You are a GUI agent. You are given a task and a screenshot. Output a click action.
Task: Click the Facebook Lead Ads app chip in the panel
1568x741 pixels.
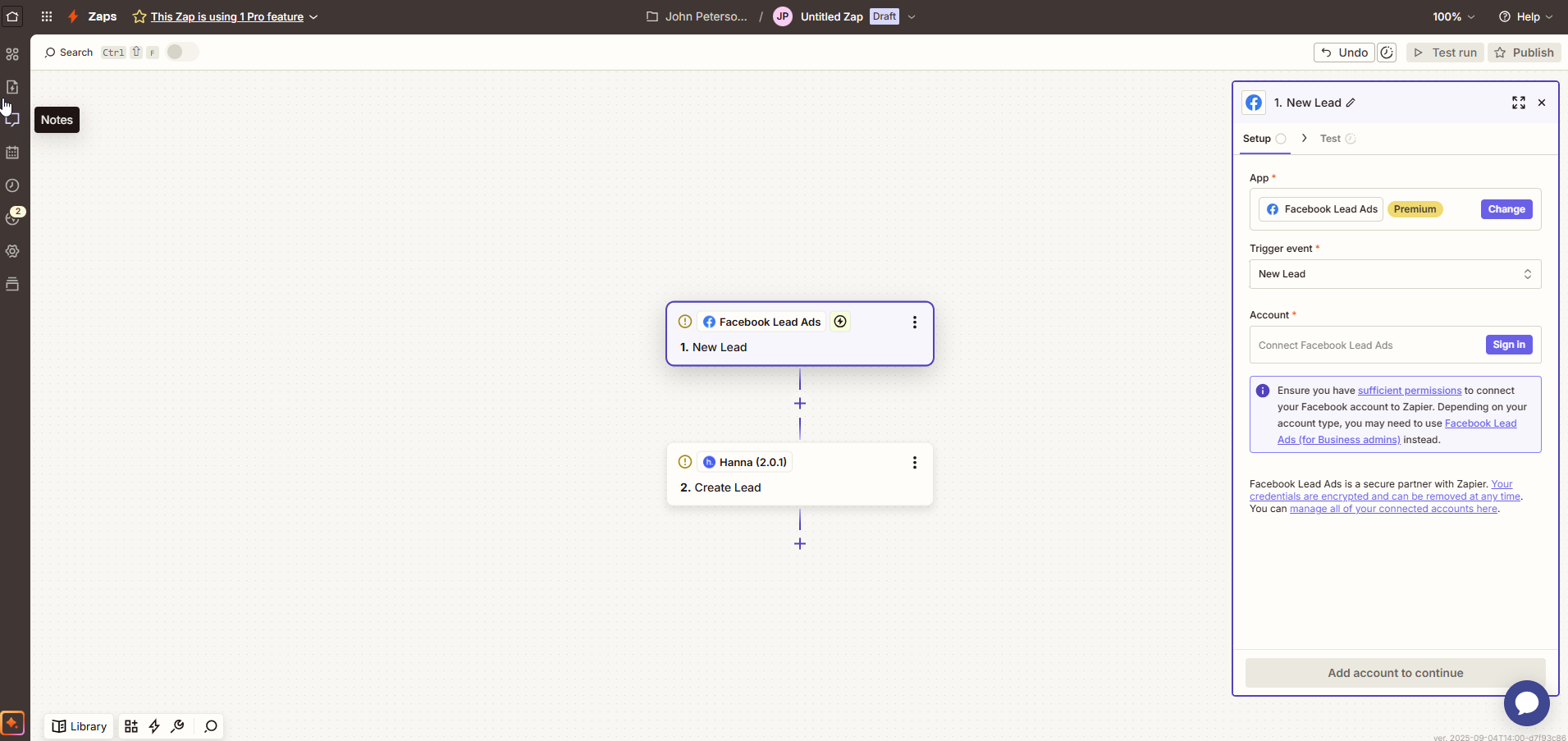1321,209
